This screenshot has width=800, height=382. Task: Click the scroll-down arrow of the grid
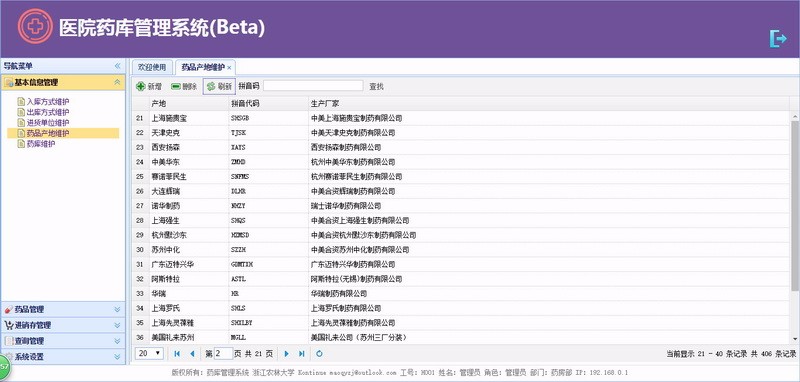point(795,339)
